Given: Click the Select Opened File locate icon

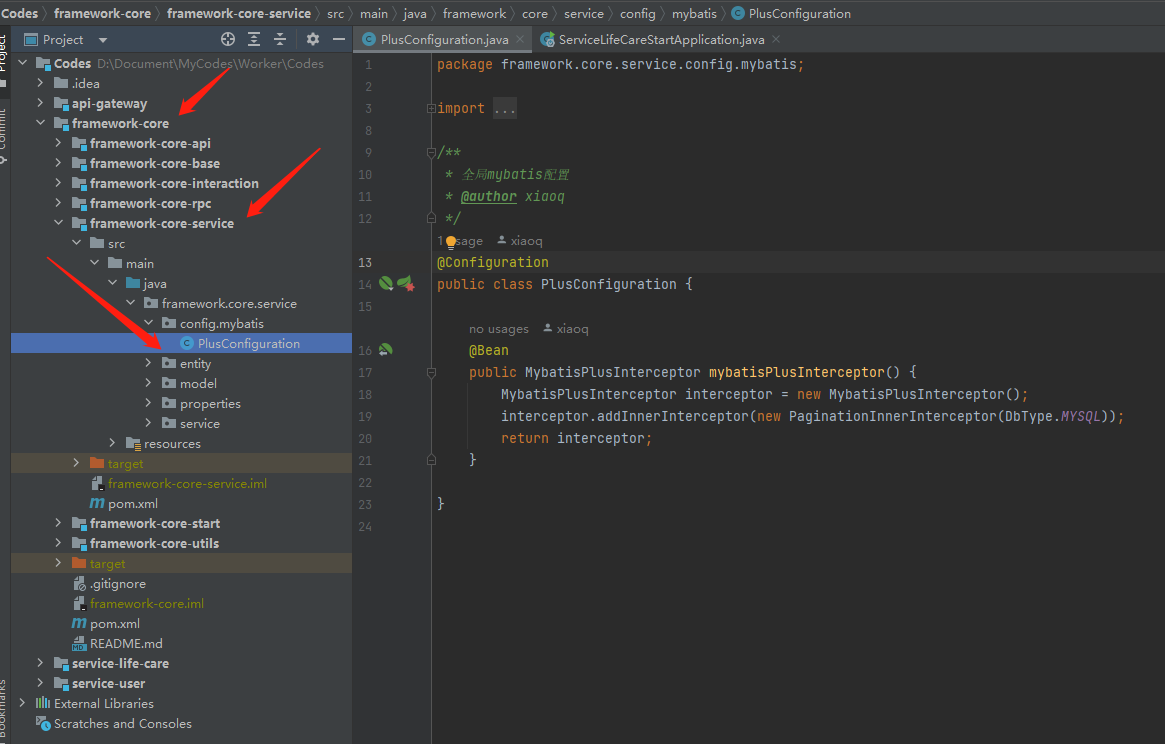Looking at the screenshot, I should 228,39.
